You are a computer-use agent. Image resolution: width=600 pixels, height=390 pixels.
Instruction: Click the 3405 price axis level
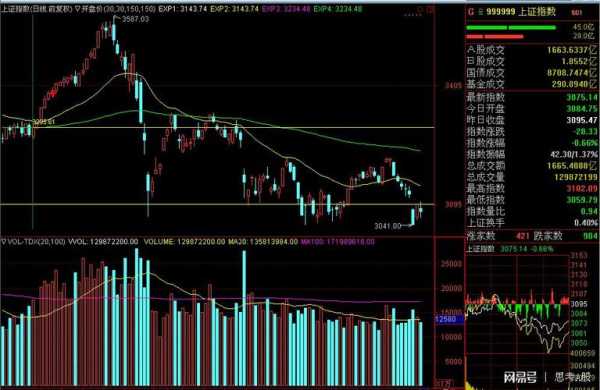[x=453, y=85]
